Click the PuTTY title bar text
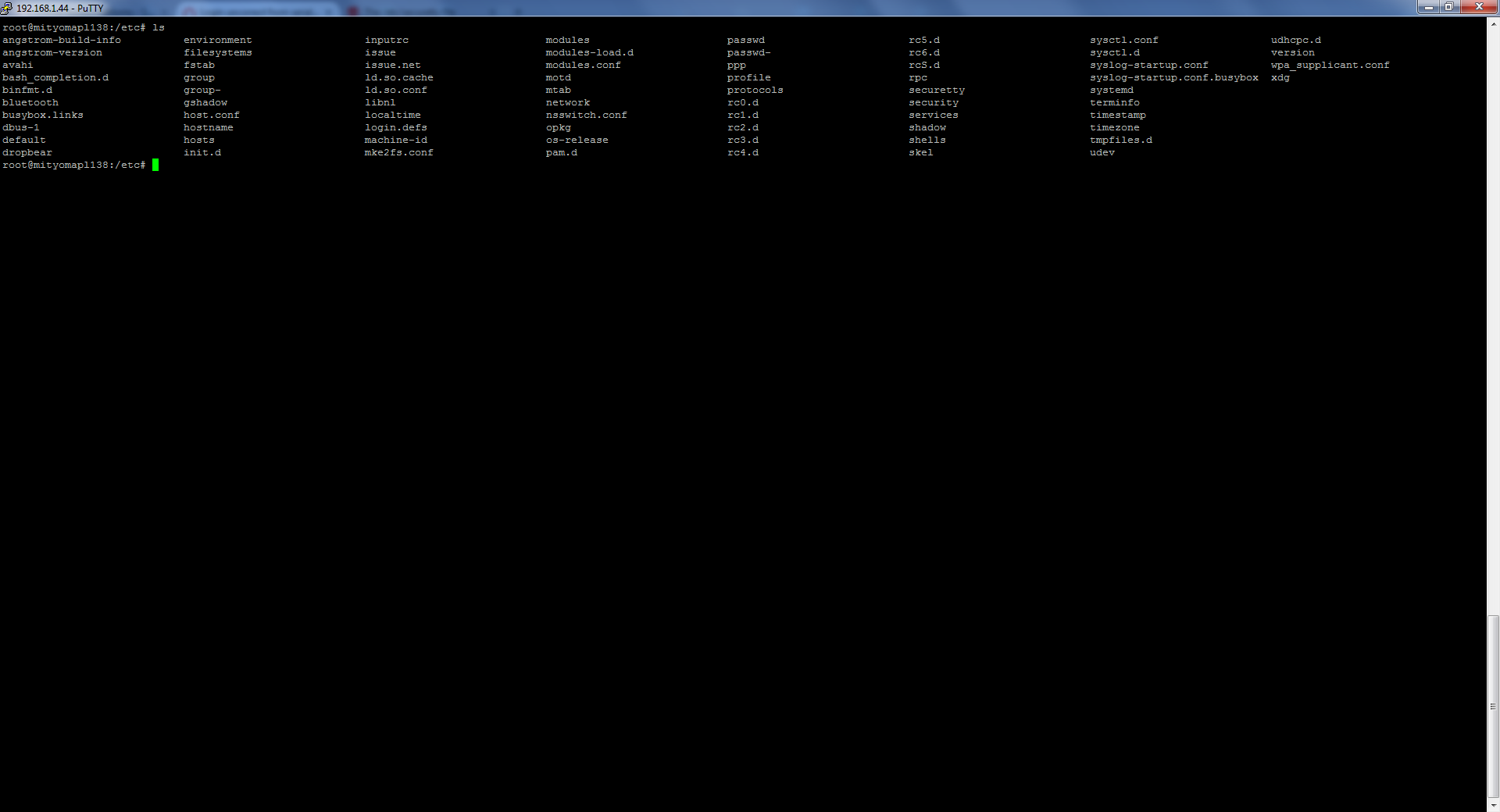1500x812 pixels. point(59,8)
